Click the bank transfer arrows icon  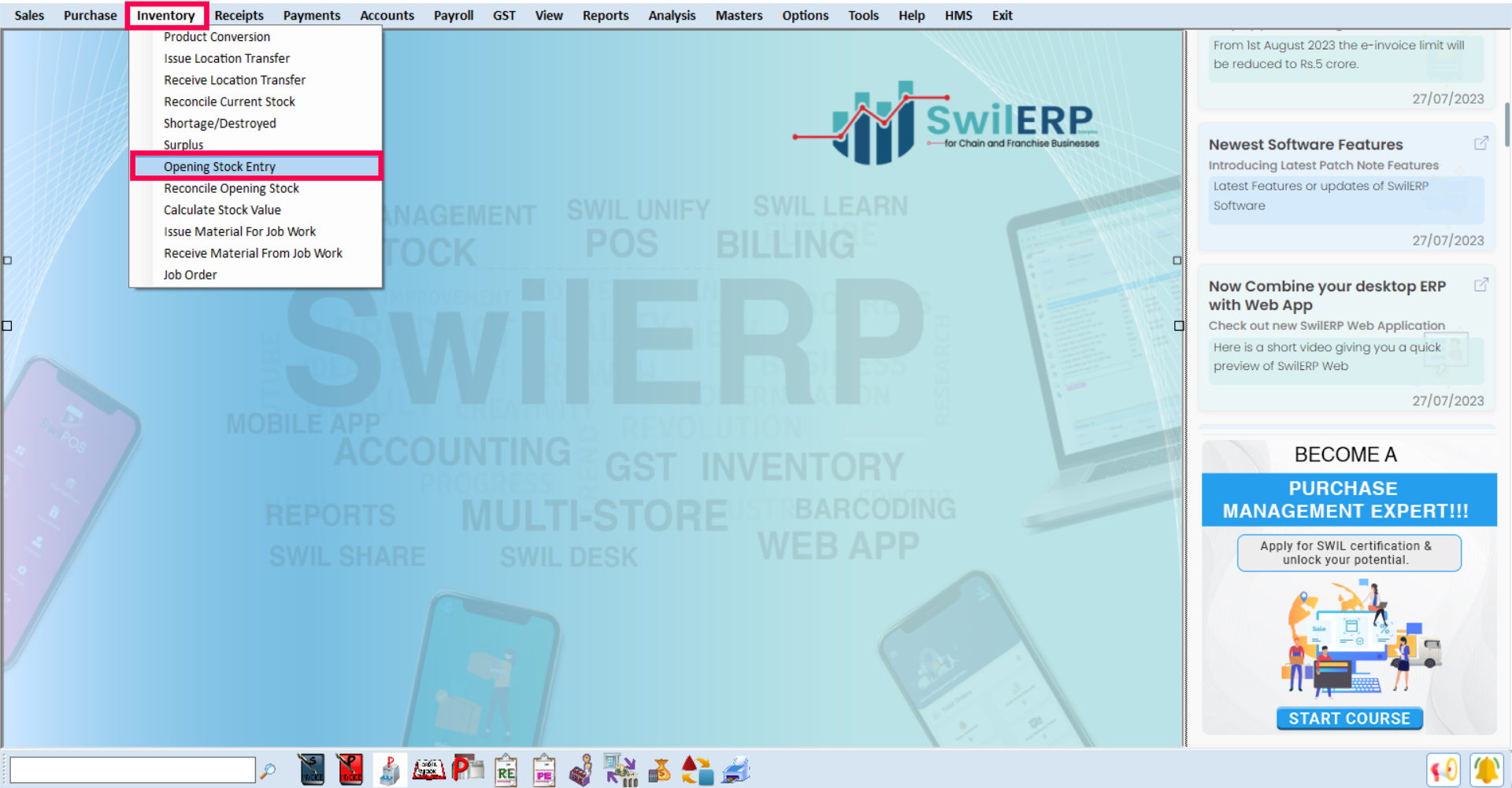pyautogui.click(x=621, y=770)
